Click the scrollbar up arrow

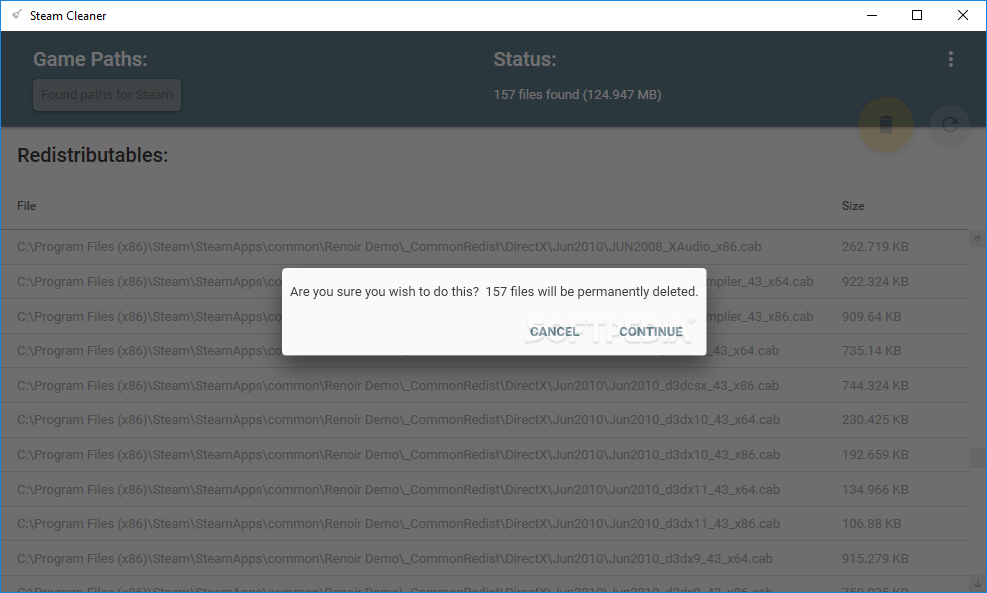[x=977, y=239]
